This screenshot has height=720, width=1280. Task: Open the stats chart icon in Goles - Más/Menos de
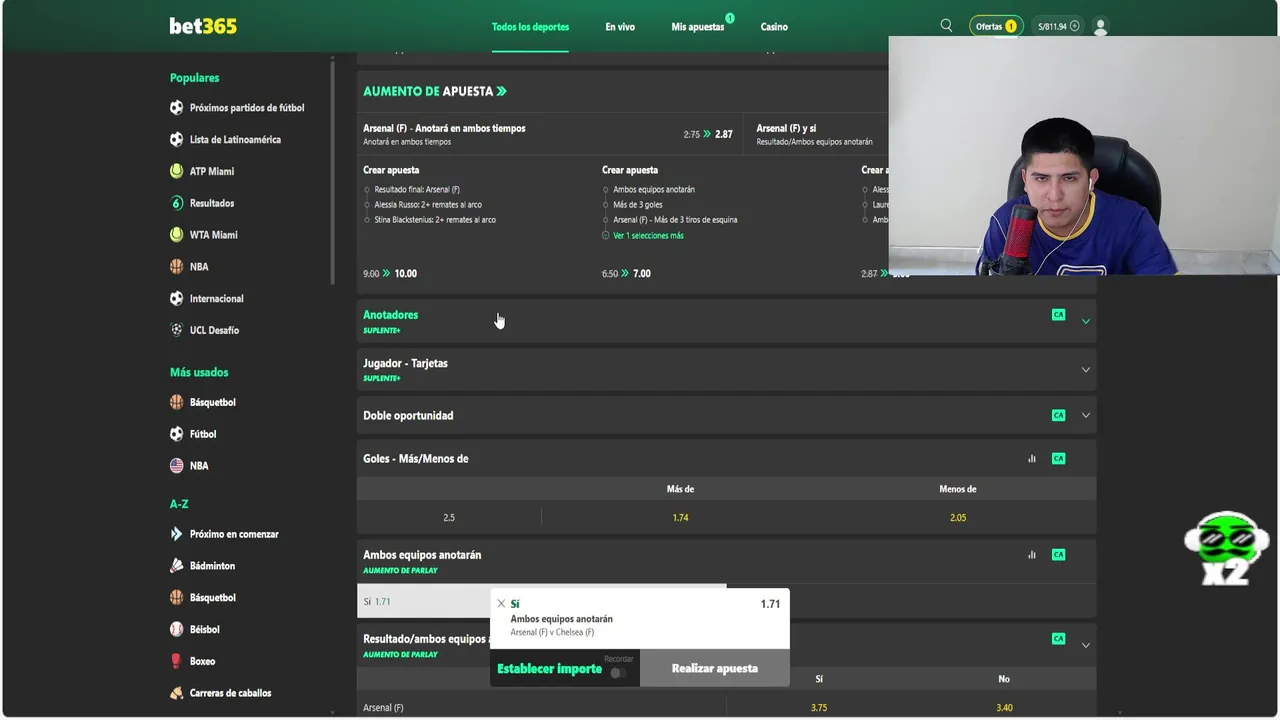[1032, 459]
